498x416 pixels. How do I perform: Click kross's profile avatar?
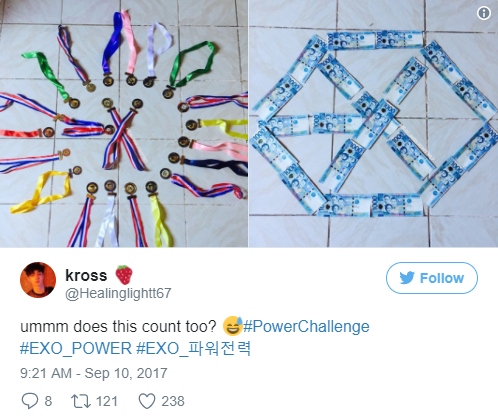(x=38, y=280)
